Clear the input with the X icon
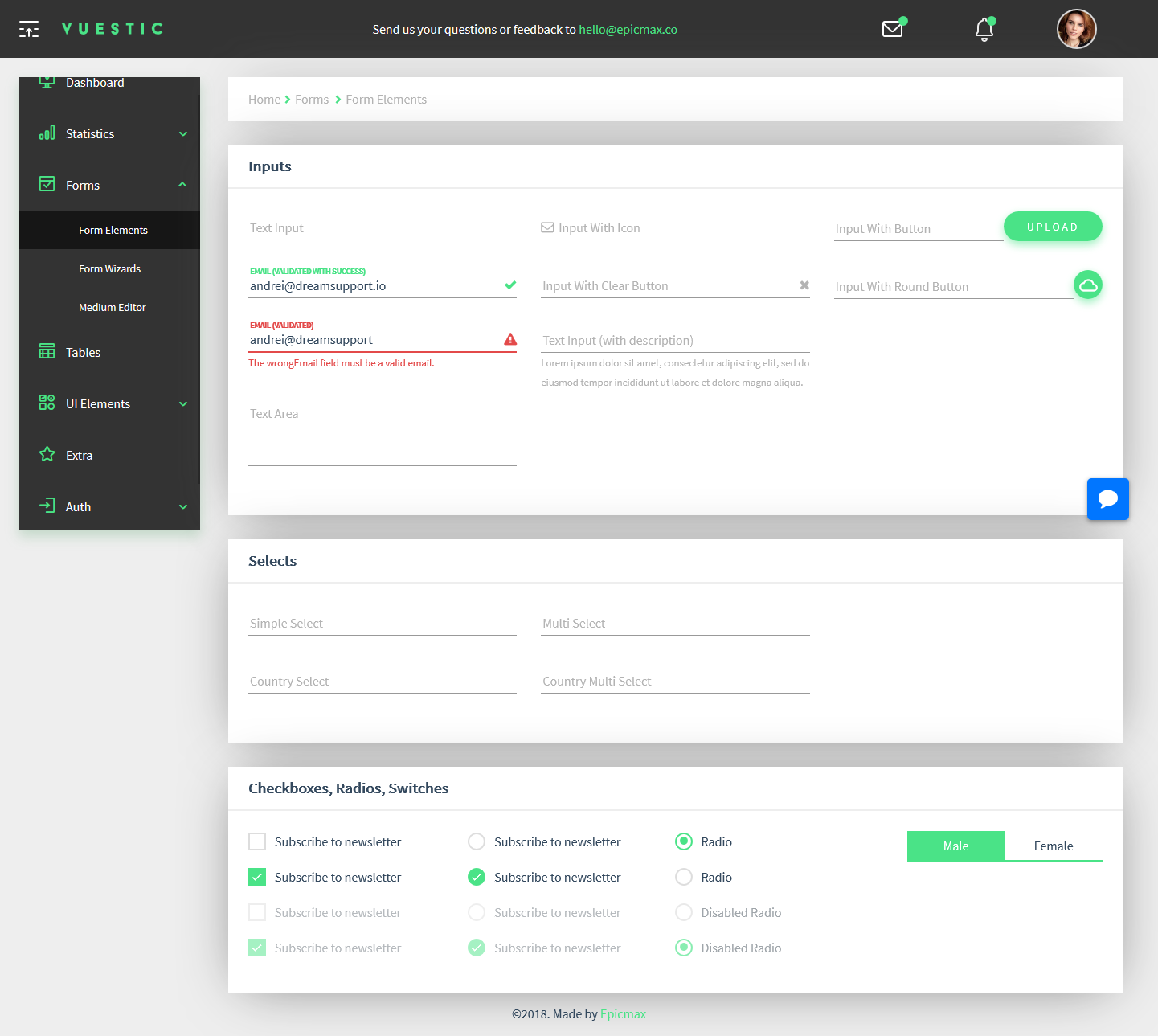This screenshot has height=1036, width=1158. (x=804, y=285)
